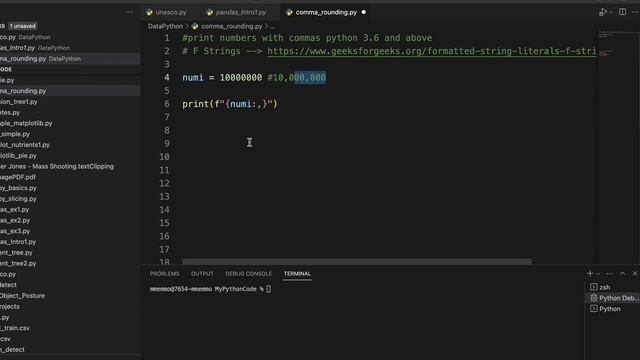The height and width of the screenshot is (360, 640).
Task: Open agePDF.pdf in the explorer
Action: pos(18,177)
